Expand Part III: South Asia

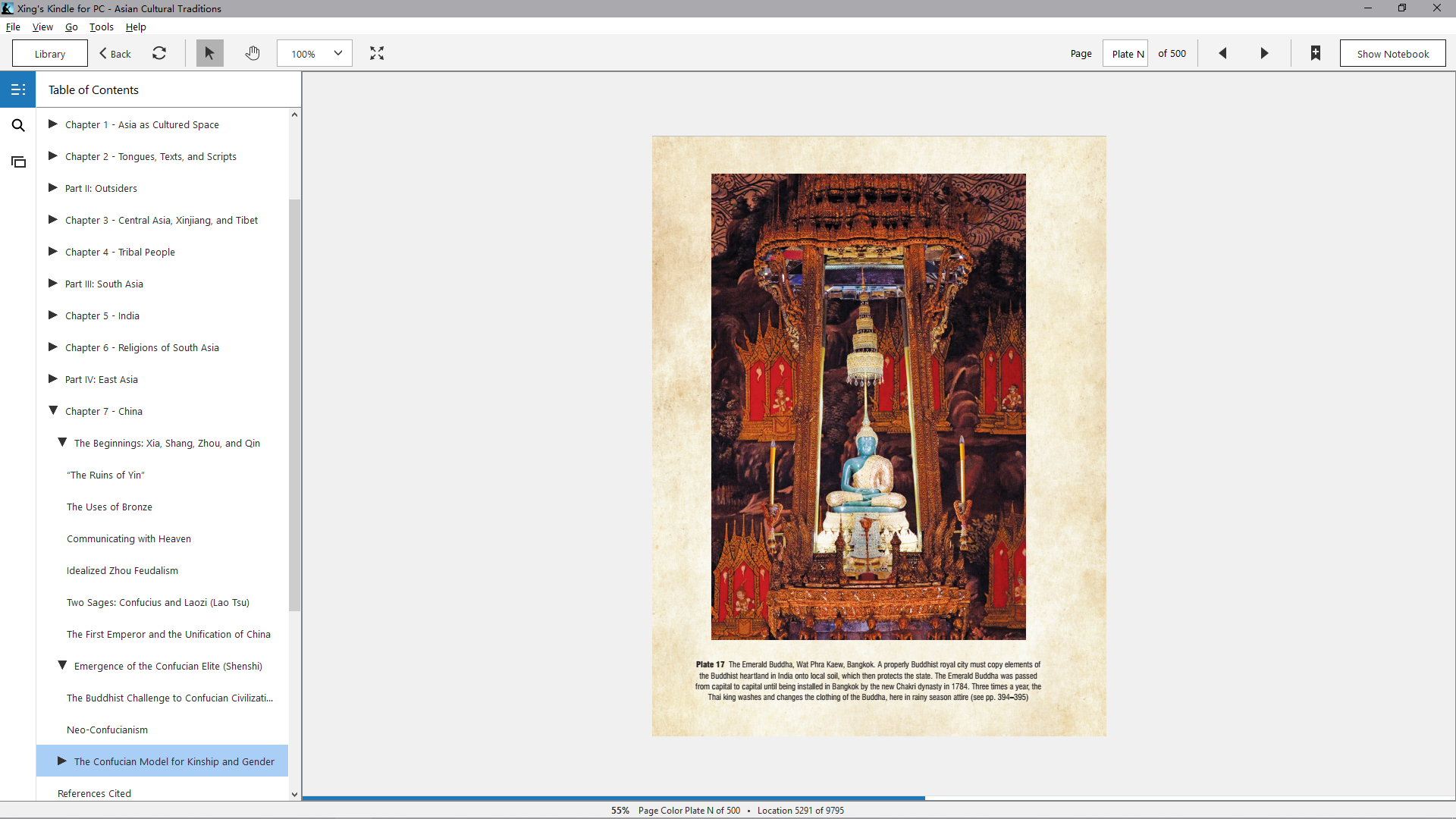(x=53, y=283)
